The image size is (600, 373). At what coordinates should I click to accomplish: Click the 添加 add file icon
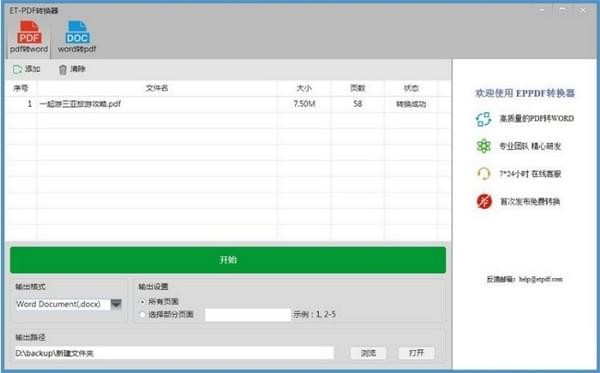click(x=18, y=69)
